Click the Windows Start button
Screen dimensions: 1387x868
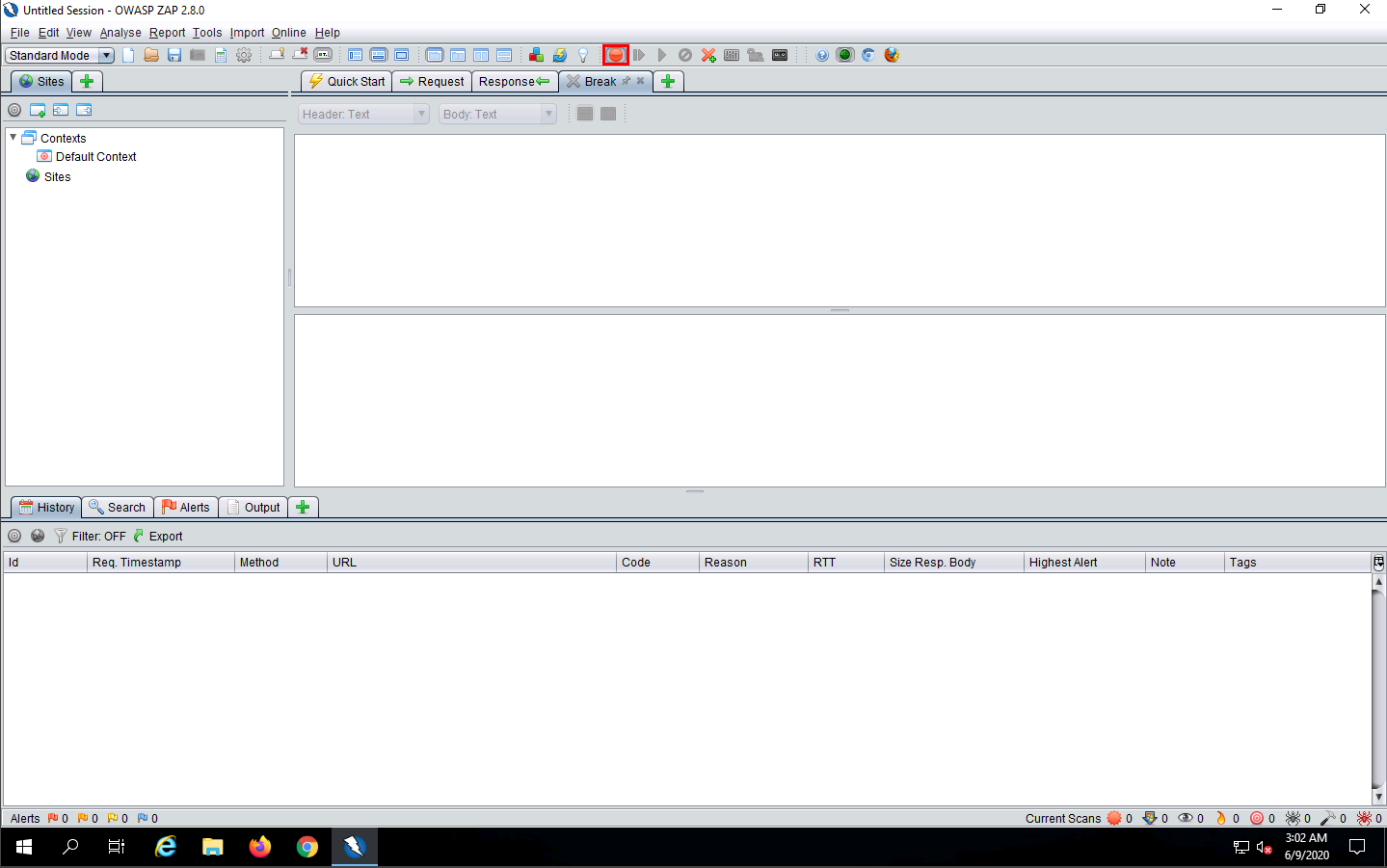point(24,847)
